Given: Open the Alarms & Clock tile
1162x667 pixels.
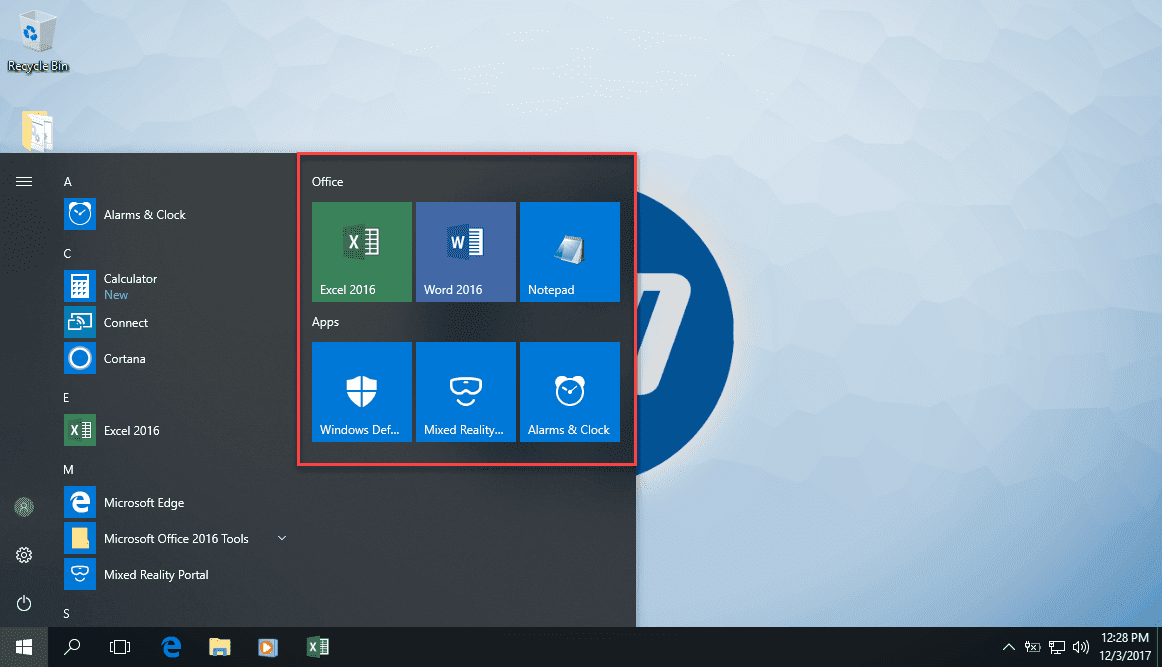Looking at the screenshot, I should (570, 392).
